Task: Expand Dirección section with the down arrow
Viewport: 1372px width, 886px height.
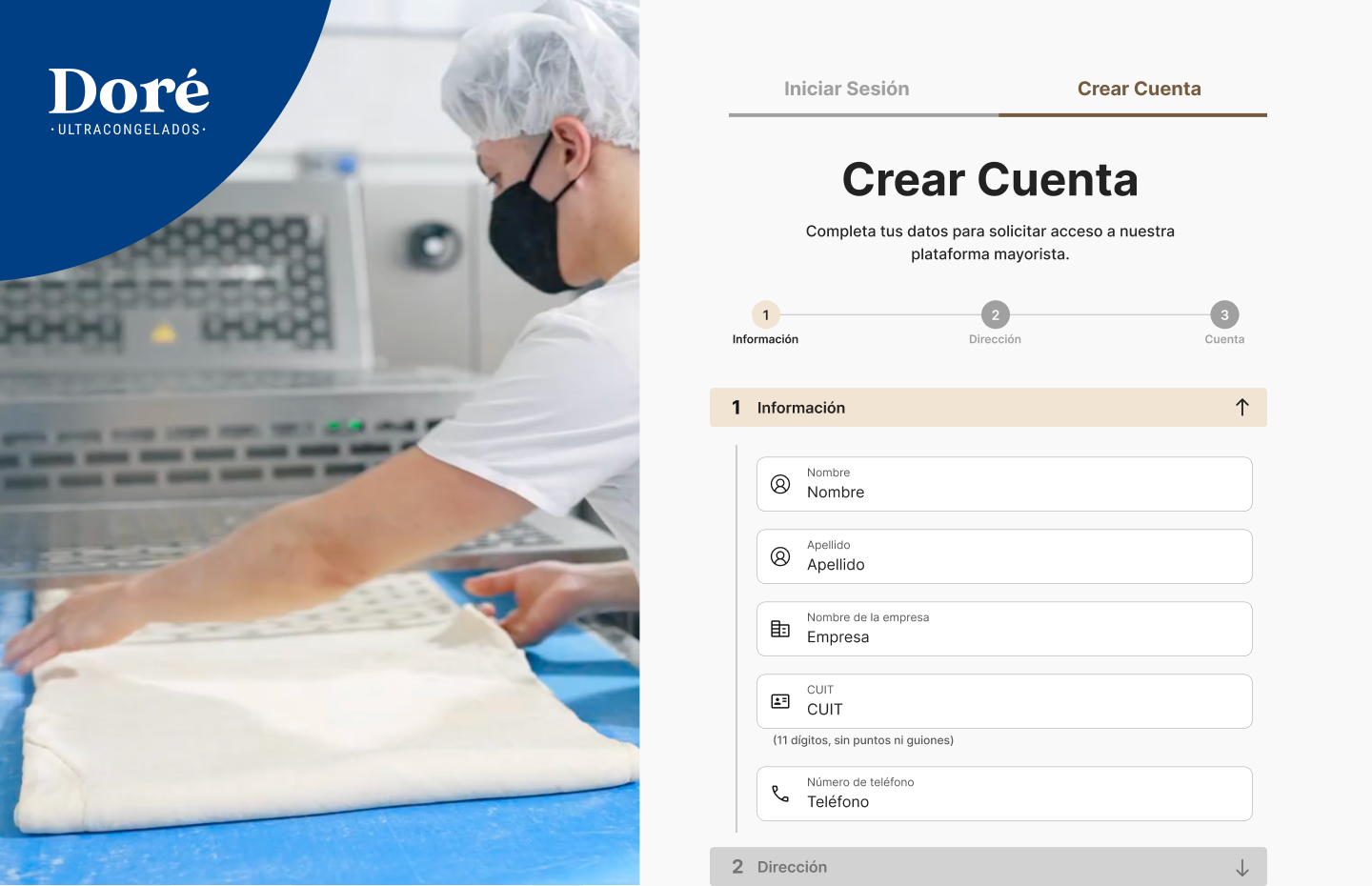Action: [1241, 867]
